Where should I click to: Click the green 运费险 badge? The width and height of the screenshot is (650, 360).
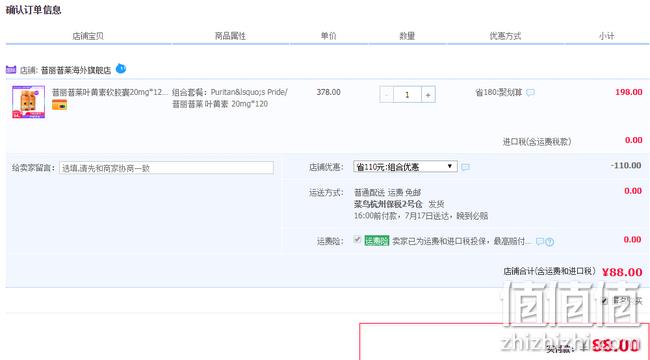pos(377,241)
